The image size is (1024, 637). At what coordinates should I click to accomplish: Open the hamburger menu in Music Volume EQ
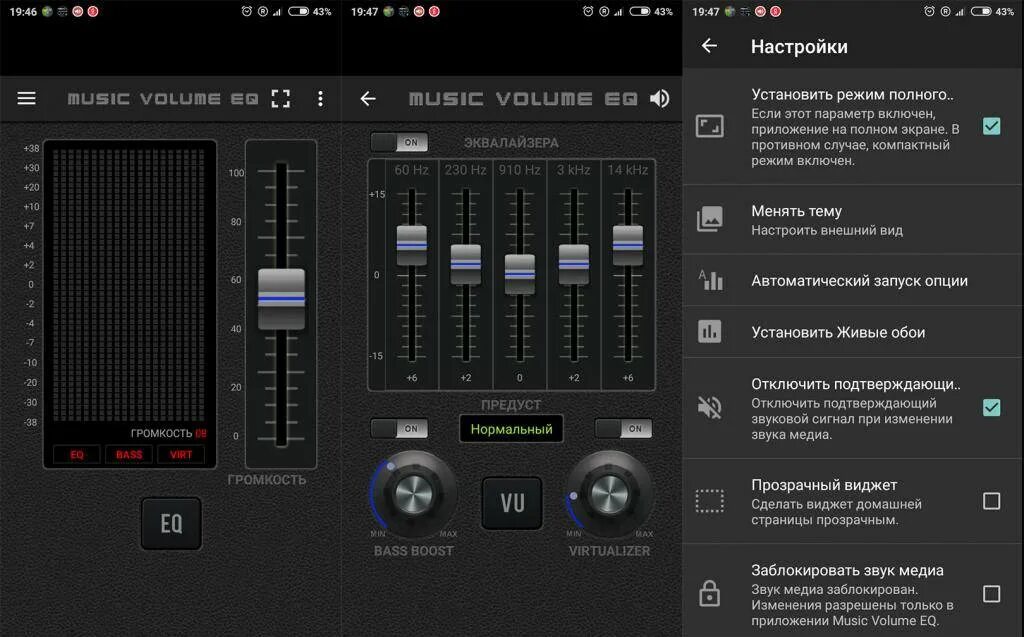click(26, 99)
